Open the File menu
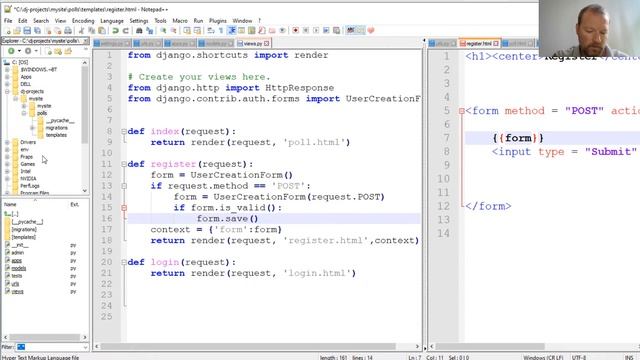 (8, 20)
